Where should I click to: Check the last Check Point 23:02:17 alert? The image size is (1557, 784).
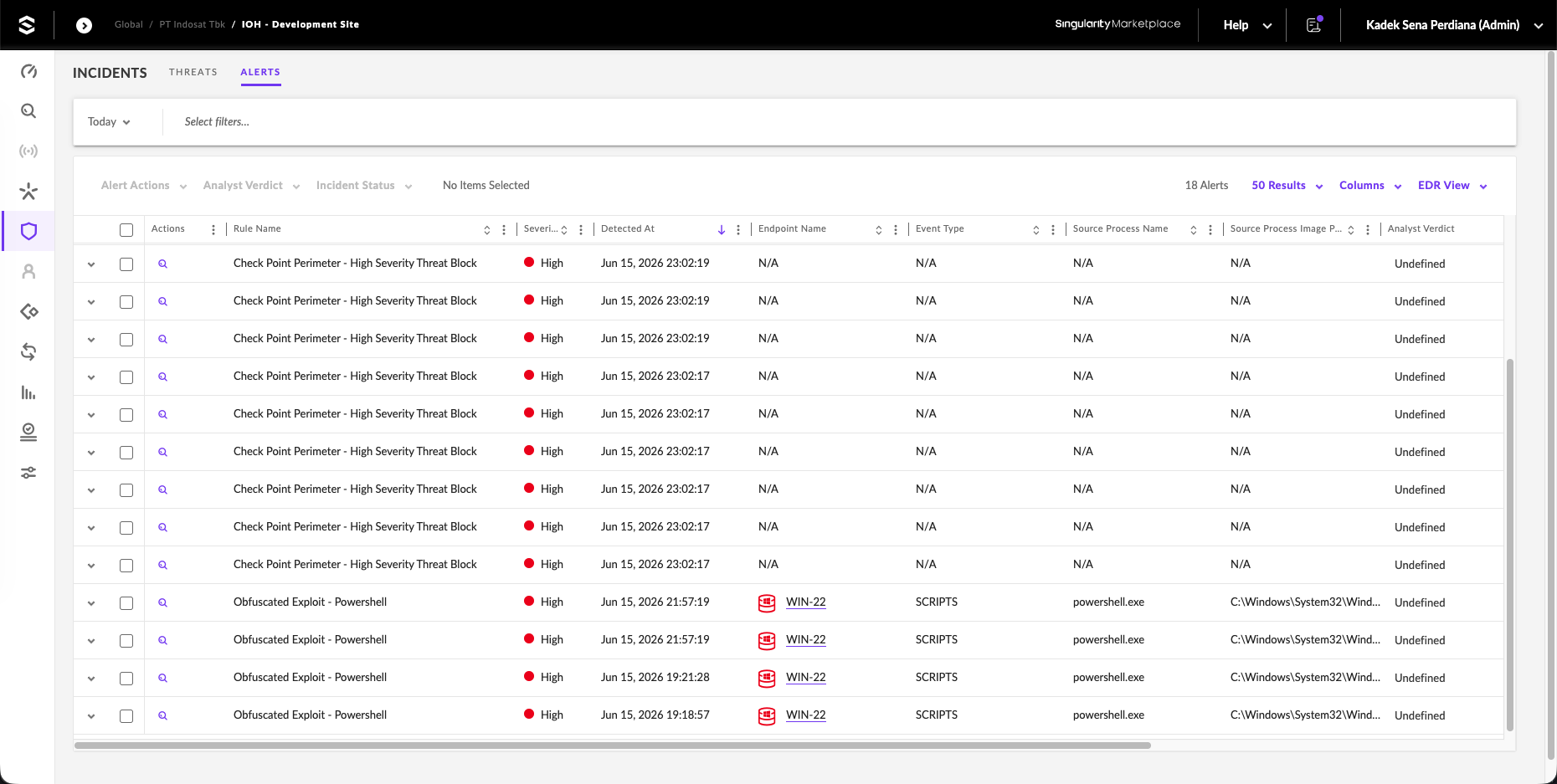tap(126, 566)
